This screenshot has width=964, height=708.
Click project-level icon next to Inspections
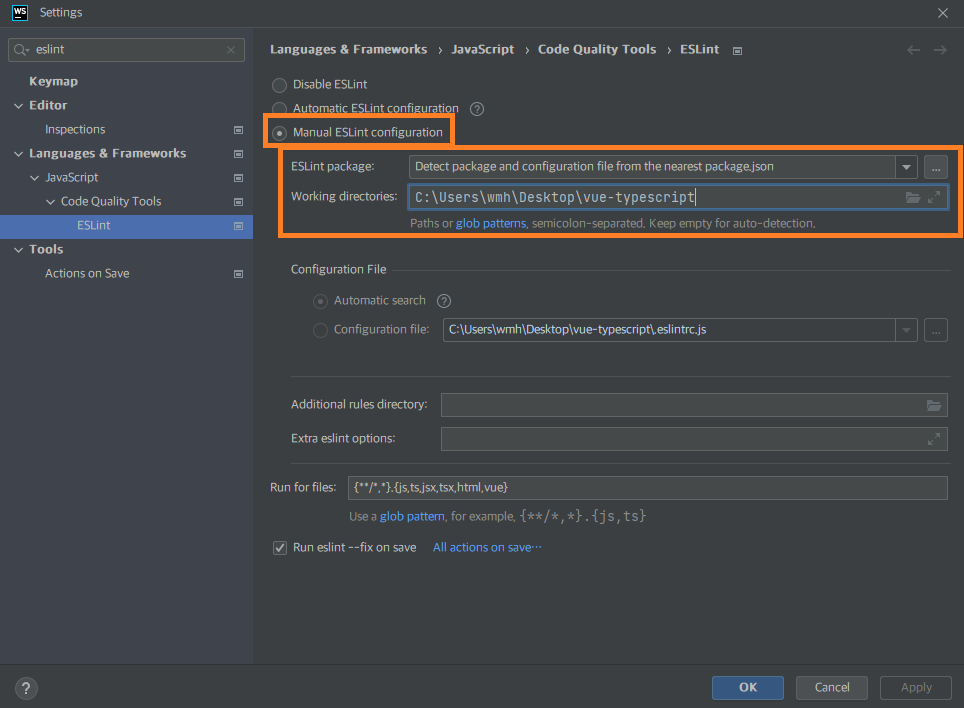click(239, 130)
